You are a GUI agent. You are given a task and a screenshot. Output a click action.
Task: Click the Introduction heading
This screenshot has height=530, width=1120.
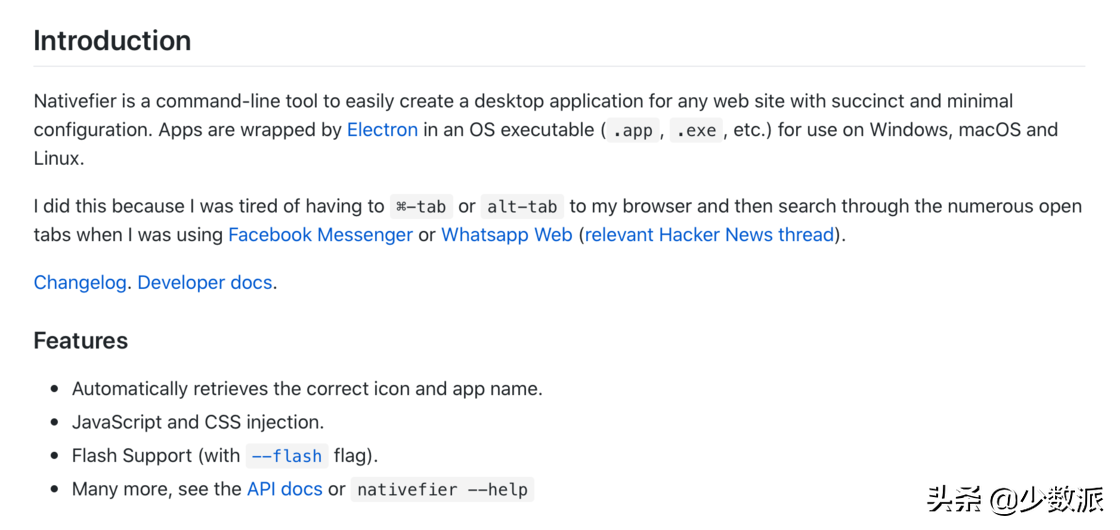[x=112, y=41]
